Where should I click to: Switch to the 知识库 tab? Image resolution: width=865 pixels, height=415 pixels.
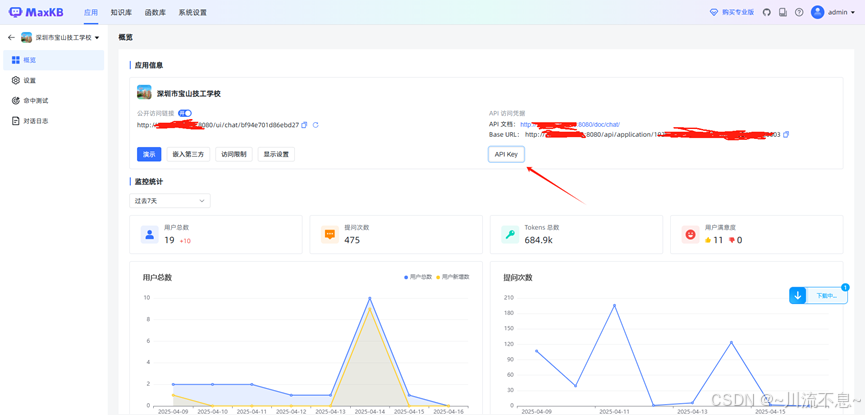120,12
